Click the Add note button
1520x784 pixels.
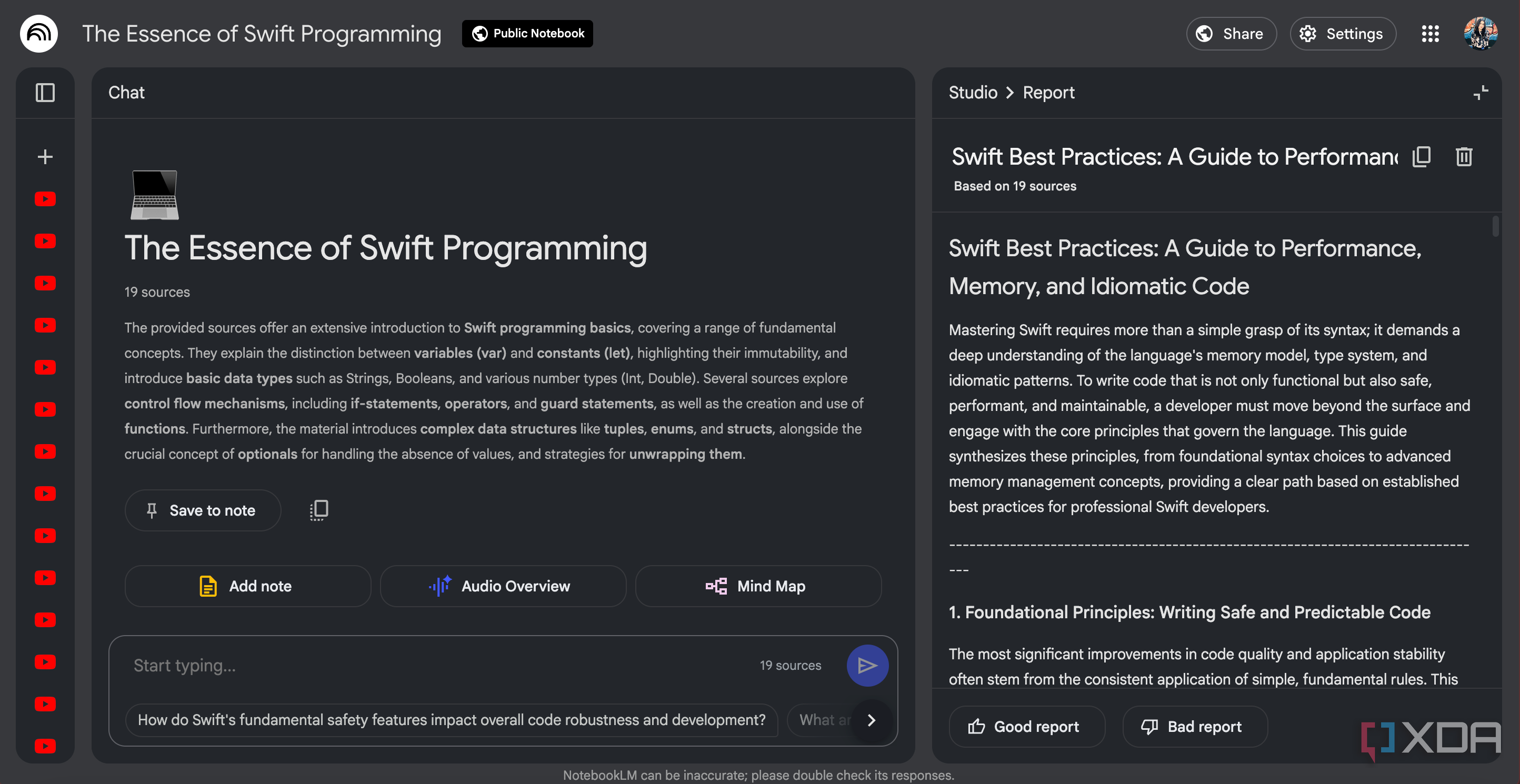[x=248, y=586]
